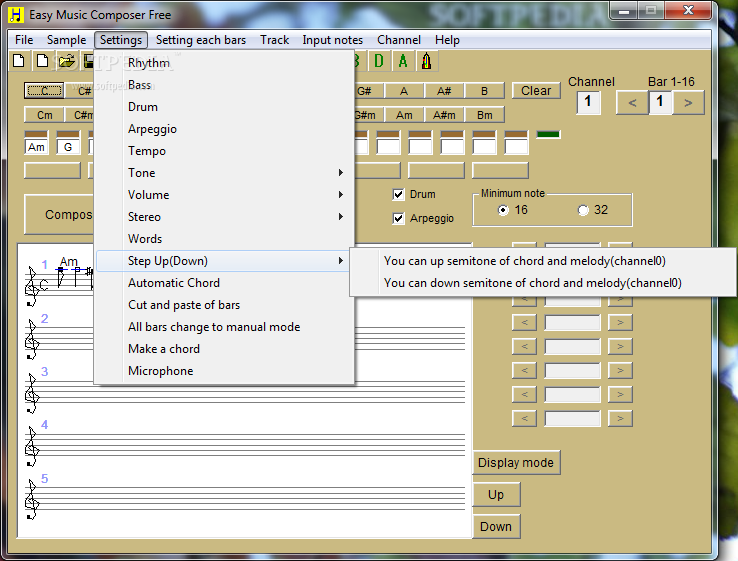Click the treble clef on staff 2
738x561 pixels.
click(32, 339)
